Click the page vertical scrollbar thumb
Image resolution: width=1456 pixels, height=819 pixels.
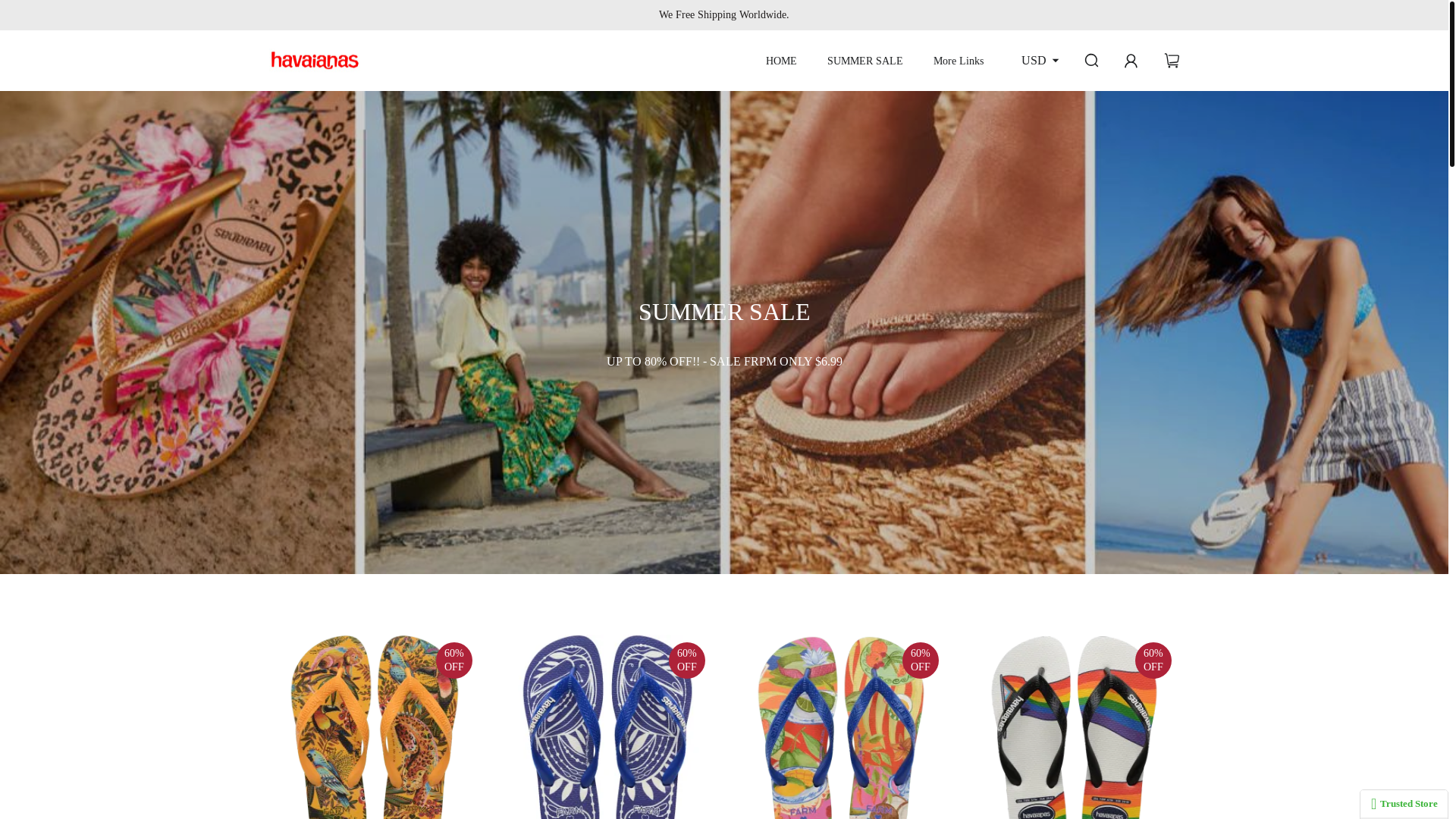pyautogui.click(x=1452, y=83)
